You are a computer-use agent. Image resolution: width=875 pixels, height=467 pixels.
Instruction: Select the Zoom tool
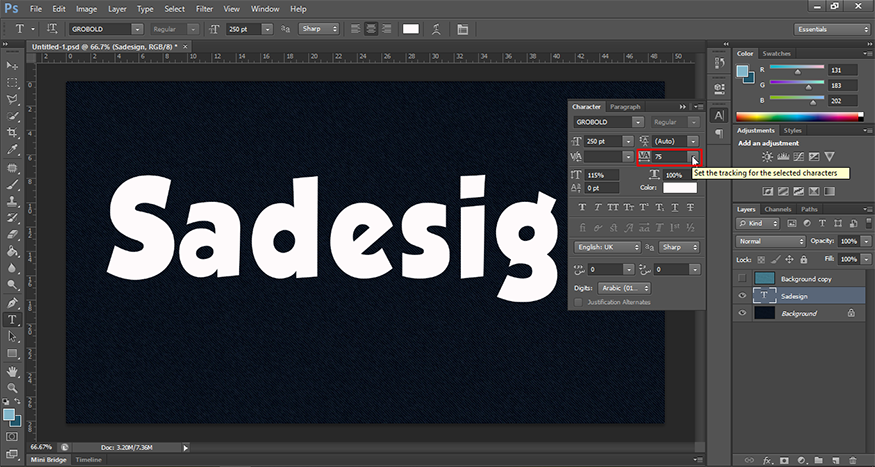[12, 388]
